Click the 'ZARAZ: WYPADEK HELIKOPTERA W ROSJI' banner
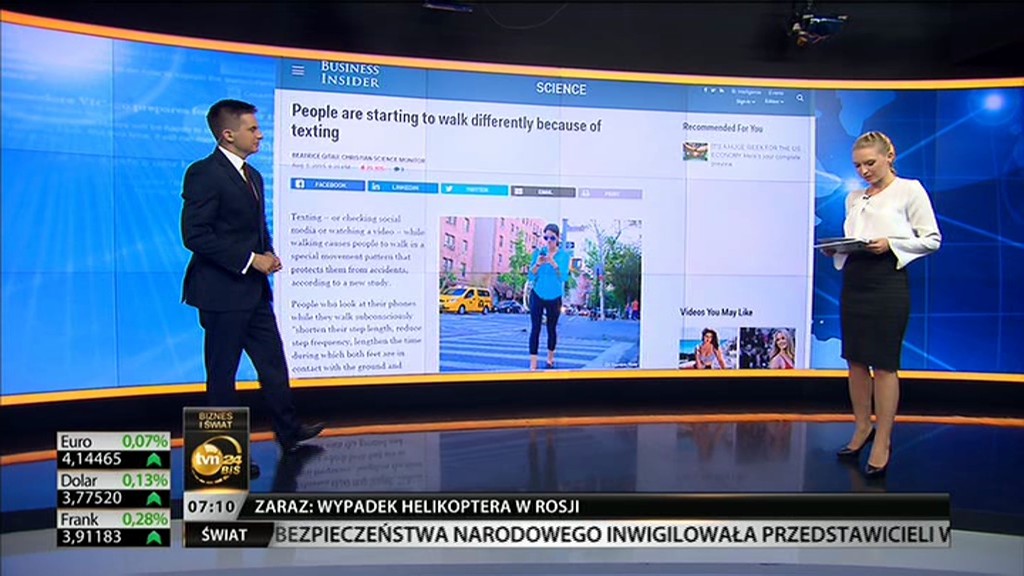Image resolution: width=1024 pixels, height=576 pixels. pyautogui.click(x=417, y=506)
